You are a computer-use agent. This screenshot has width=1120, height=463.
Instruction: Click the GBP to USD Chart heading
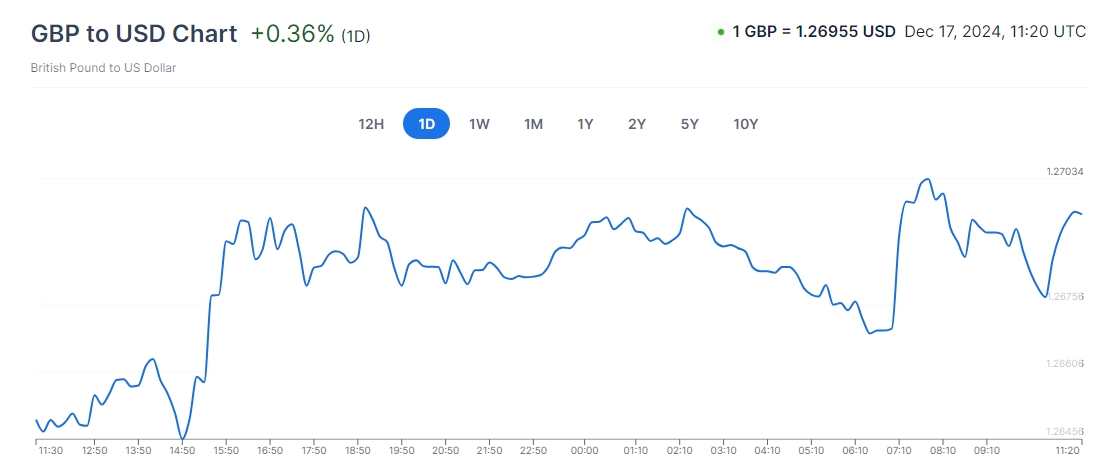coord(134,33)
